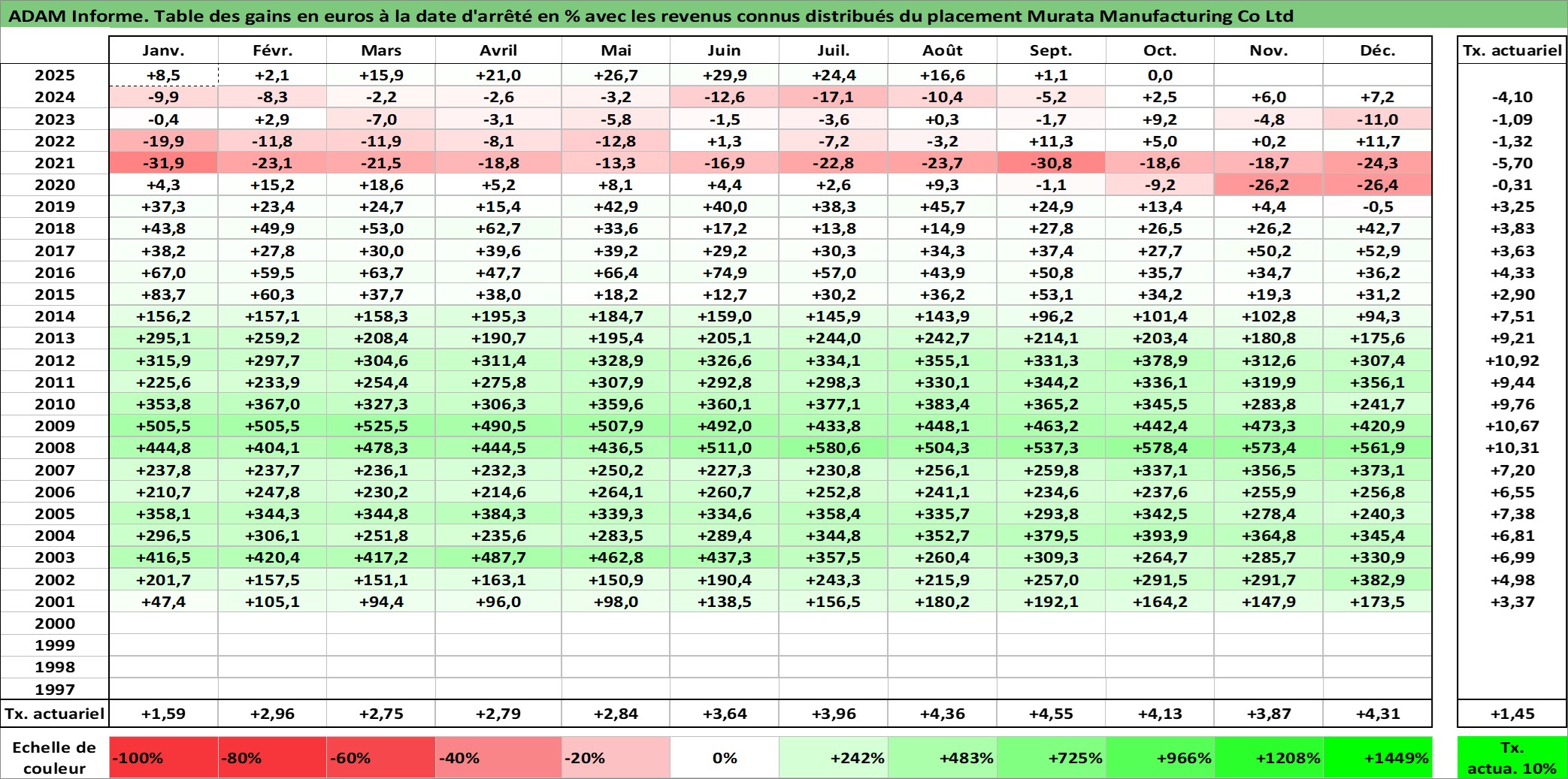1568x779 pixels.
Task: Click the +8,5 cell for January 2025
Action: pyautogui.click(x=163, y=75)
